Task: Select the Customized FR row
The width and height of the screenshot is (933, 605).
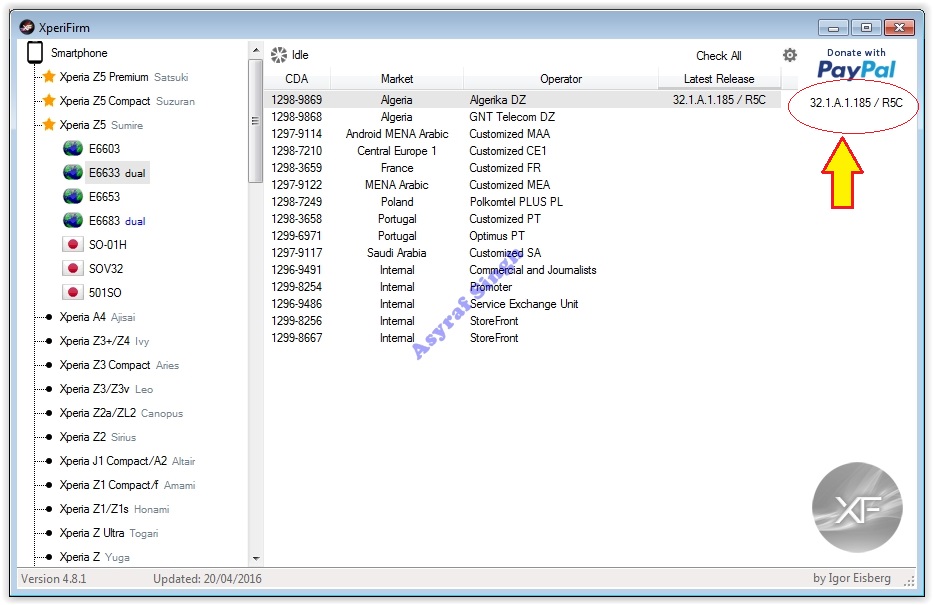Action: pyautogui.click(x=522, y=168)
